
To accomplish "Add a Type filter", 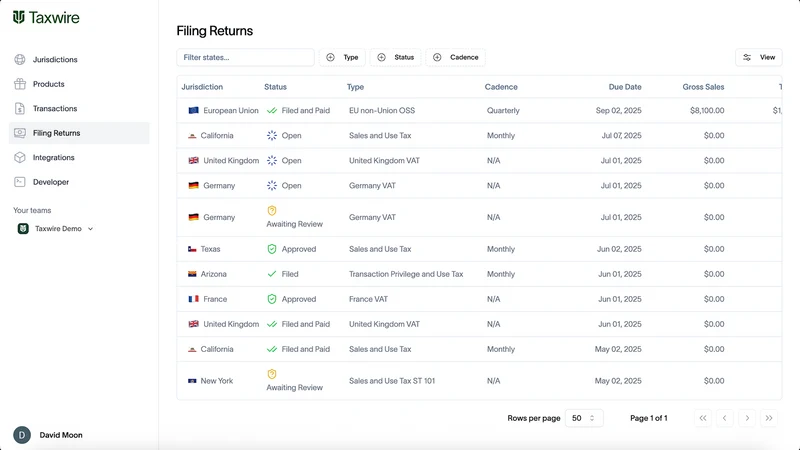I will (342, 57).
